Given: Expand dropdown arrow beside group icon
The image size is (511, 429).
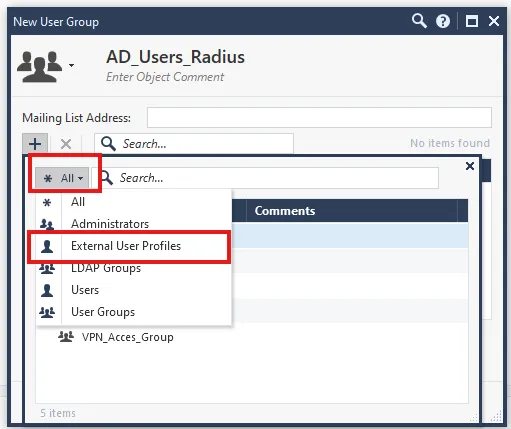Looking at the screenshot, I should pyautogui.click(x=71, y=65).
